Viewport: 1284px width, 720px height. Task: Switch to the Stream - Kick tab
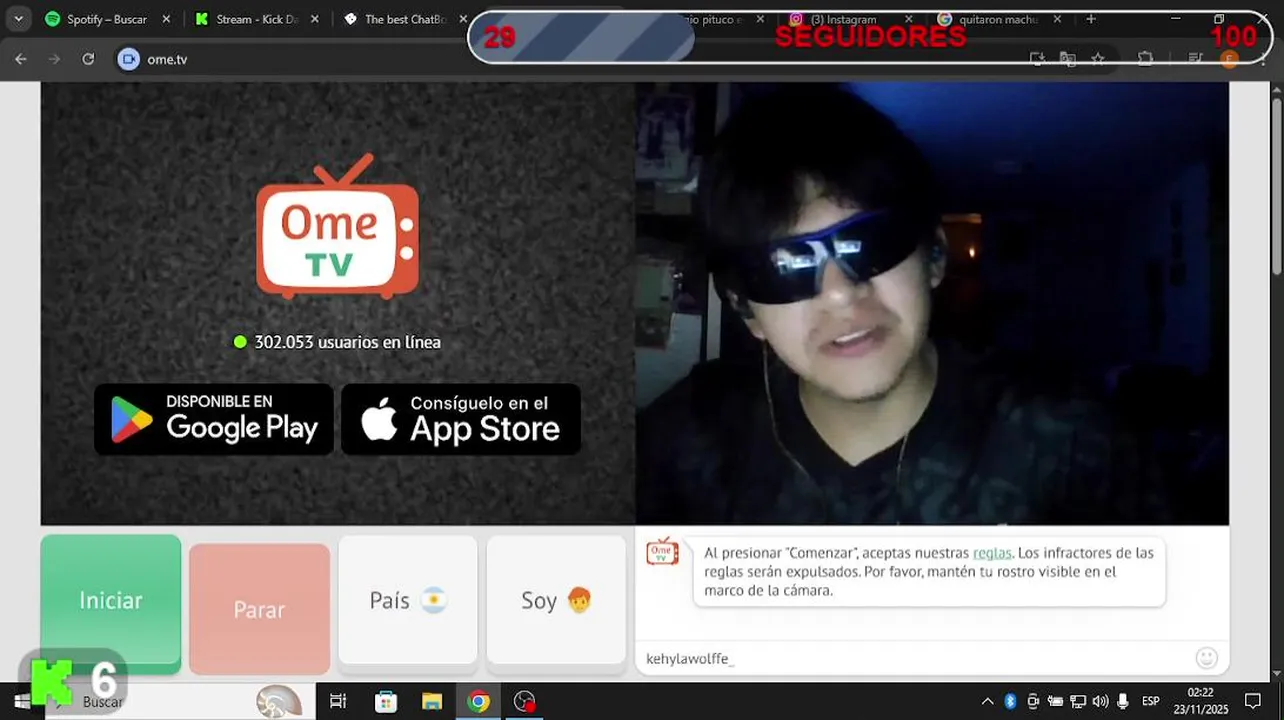(257, 19)
